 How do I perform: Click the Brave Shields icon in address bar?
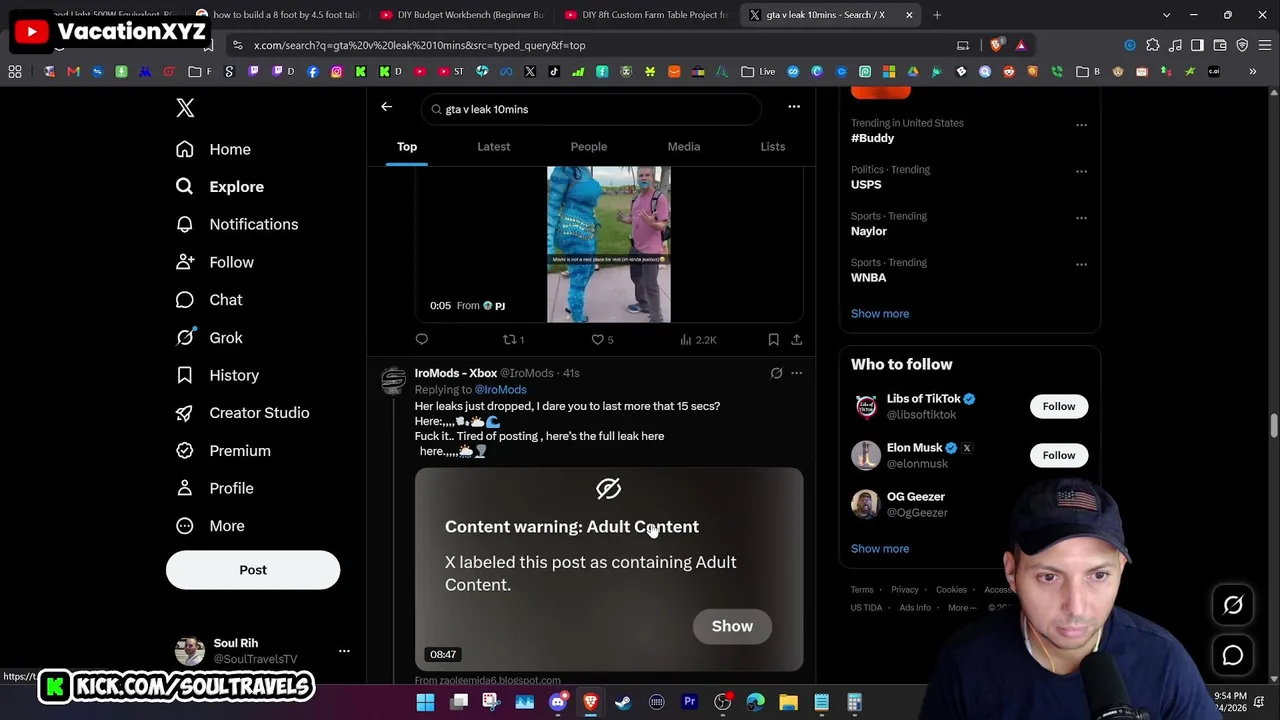[x=997, y=45]
